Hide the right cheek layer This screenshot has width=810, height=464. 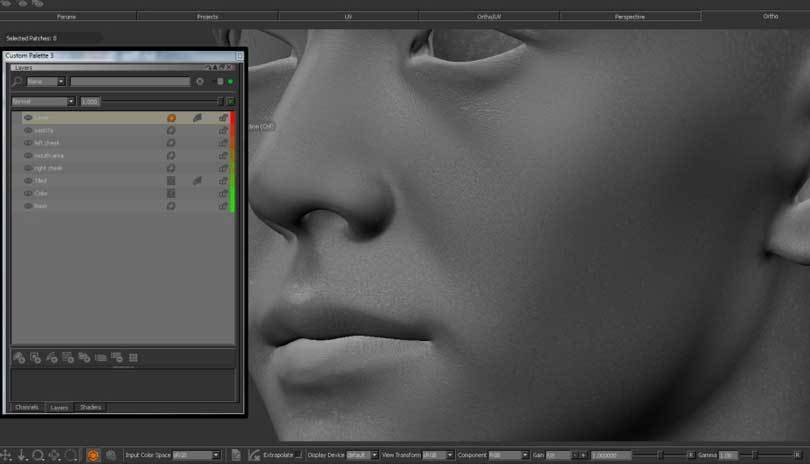28,168
